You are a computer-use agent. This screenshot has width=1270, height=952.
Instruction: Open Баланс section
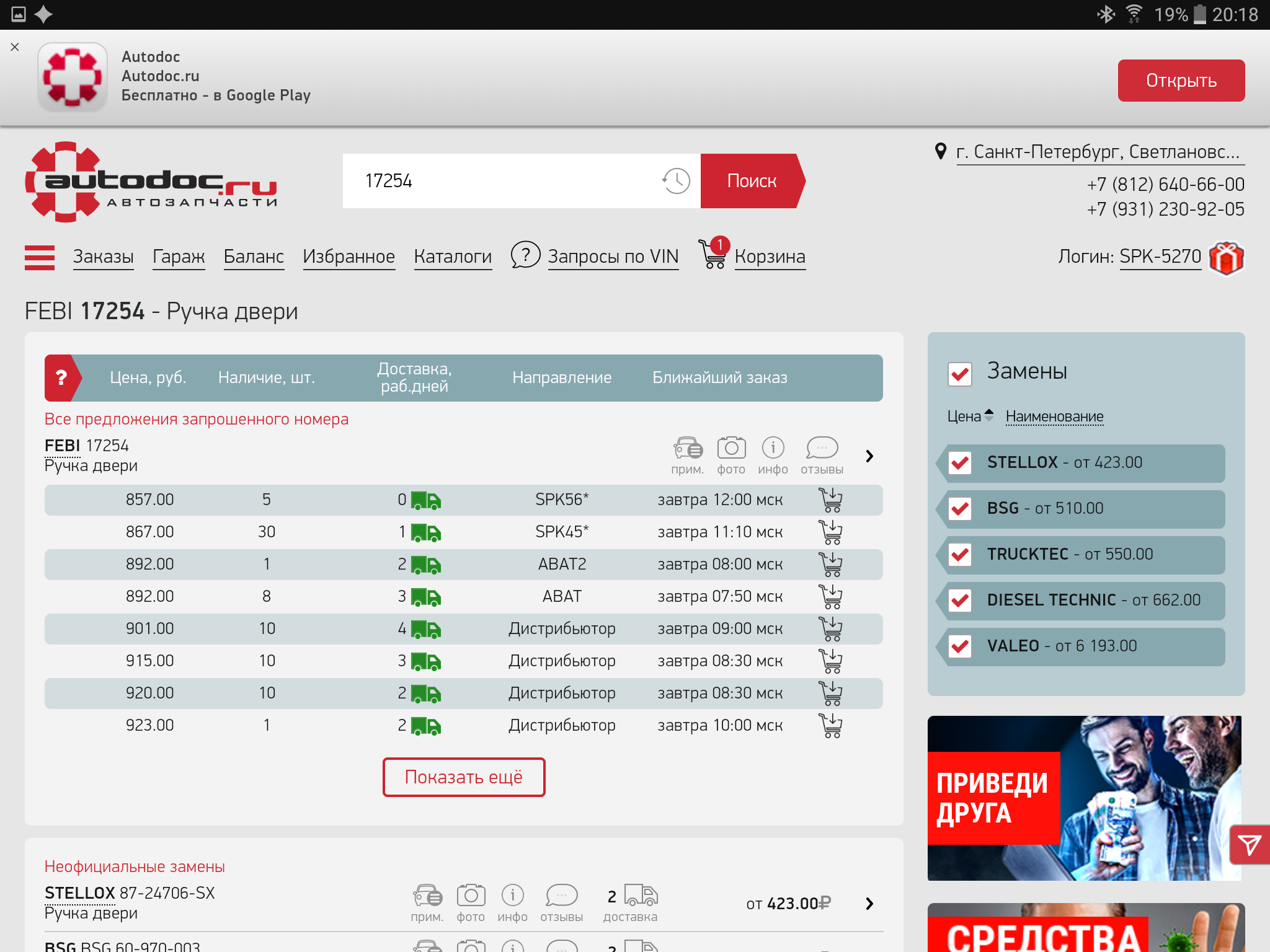254,257
